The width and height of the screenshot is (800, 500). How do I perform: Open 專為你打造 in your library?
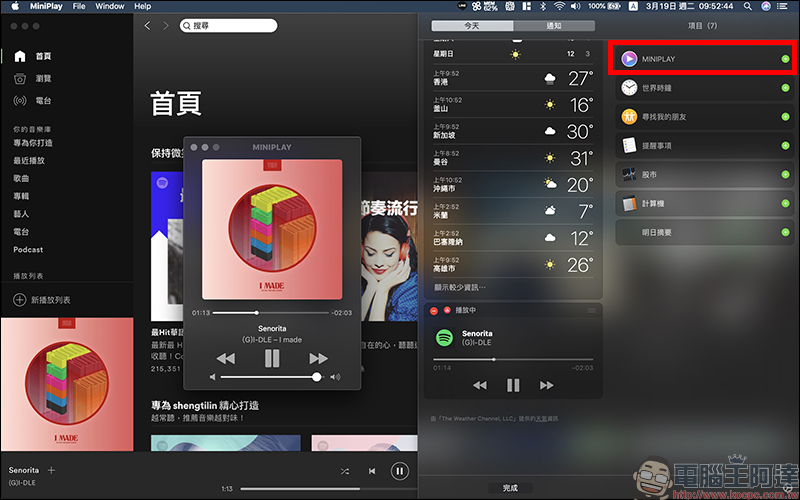pyautogui.click(x=33, y=143)
